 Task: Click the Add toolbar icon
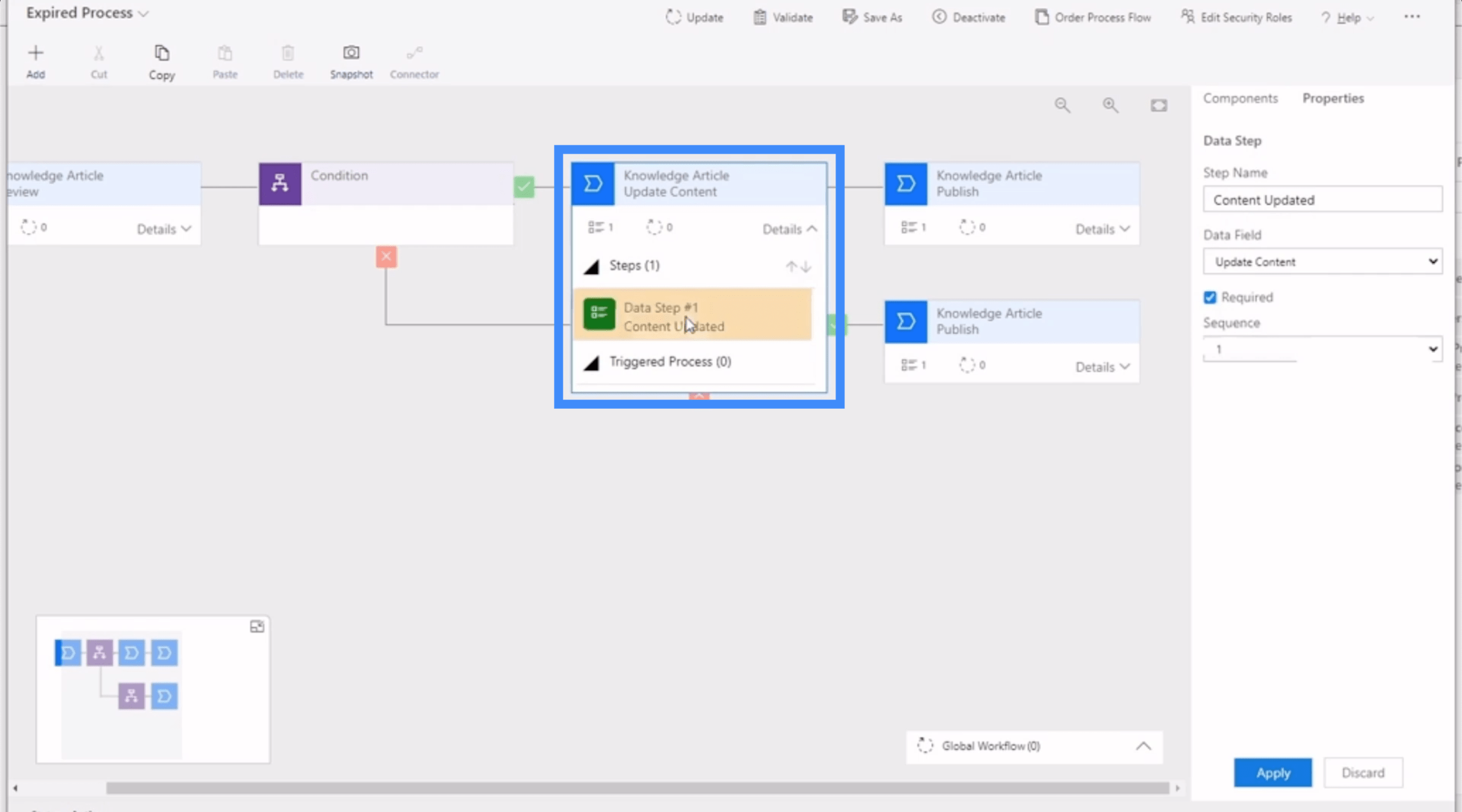(35, 53)
